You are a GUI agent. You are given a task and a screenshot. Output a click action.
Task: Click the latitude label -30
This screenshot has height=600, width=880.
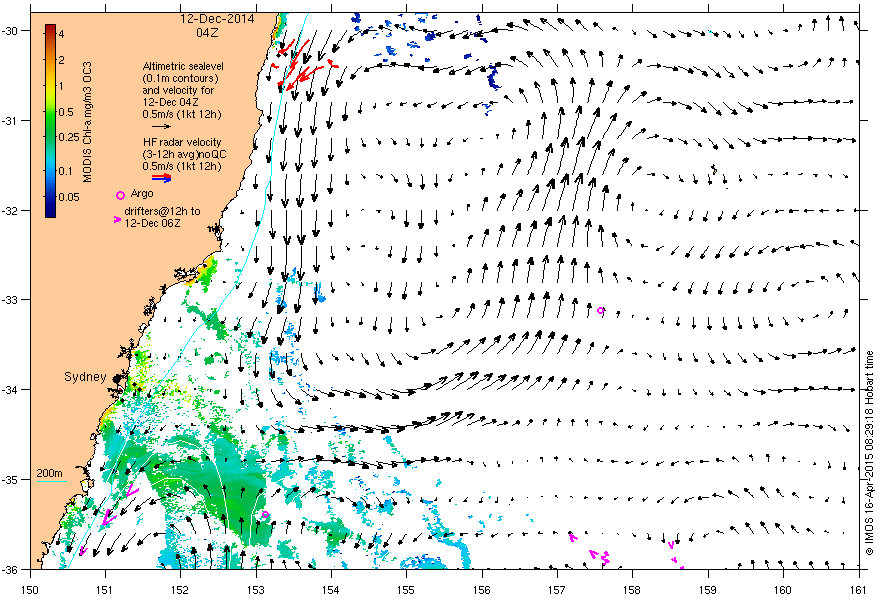coord(10,31)
